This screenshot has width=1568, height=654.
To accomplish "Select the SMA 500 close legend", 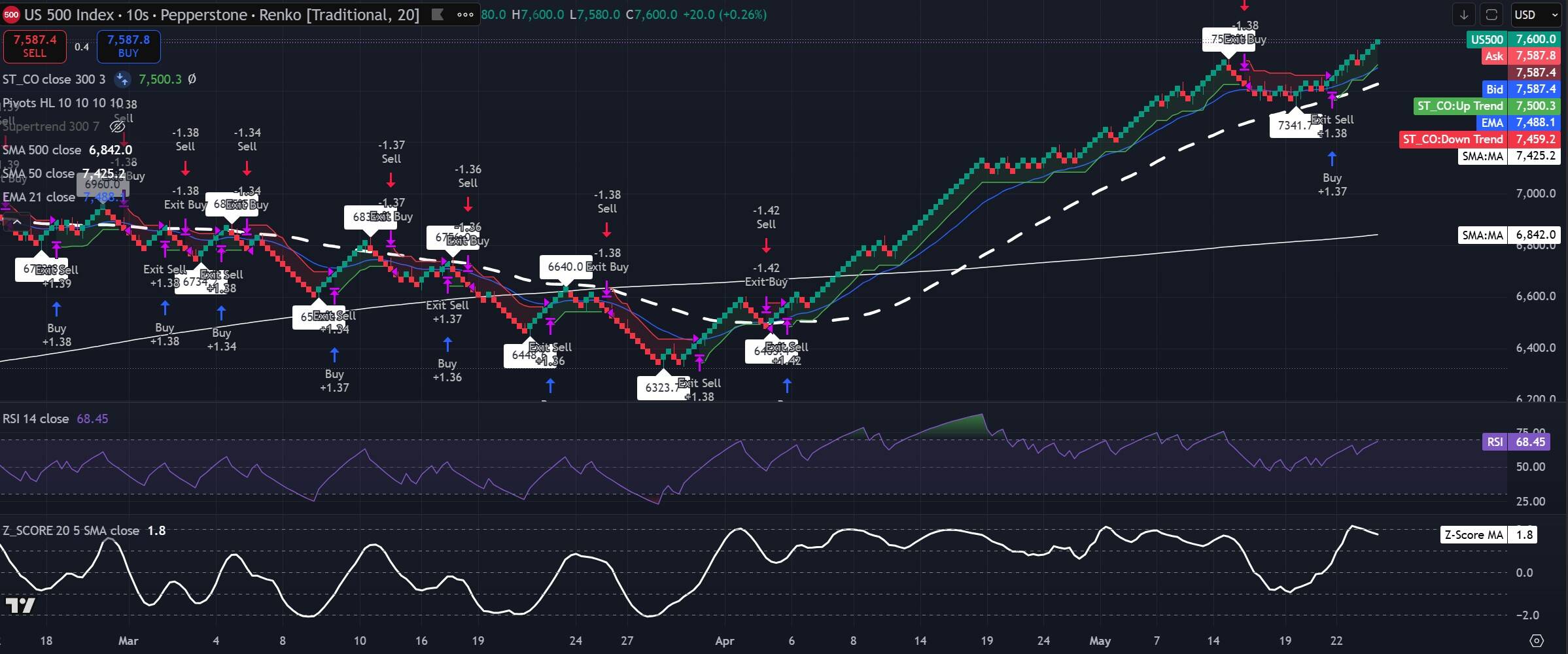I will [42, 150].
